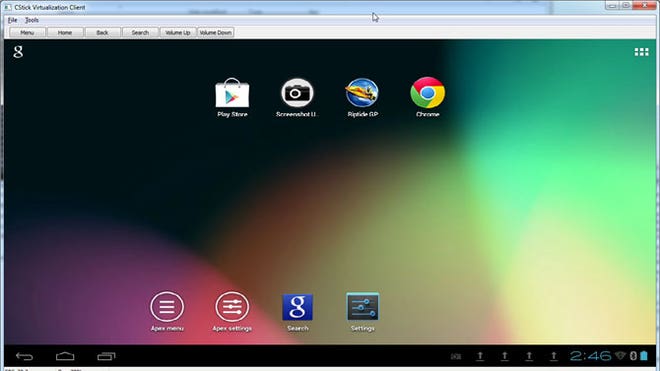Click the Volume Up button
Viewport: 660px width, 371px height.
pyautogui.click(x=178, y=32)
